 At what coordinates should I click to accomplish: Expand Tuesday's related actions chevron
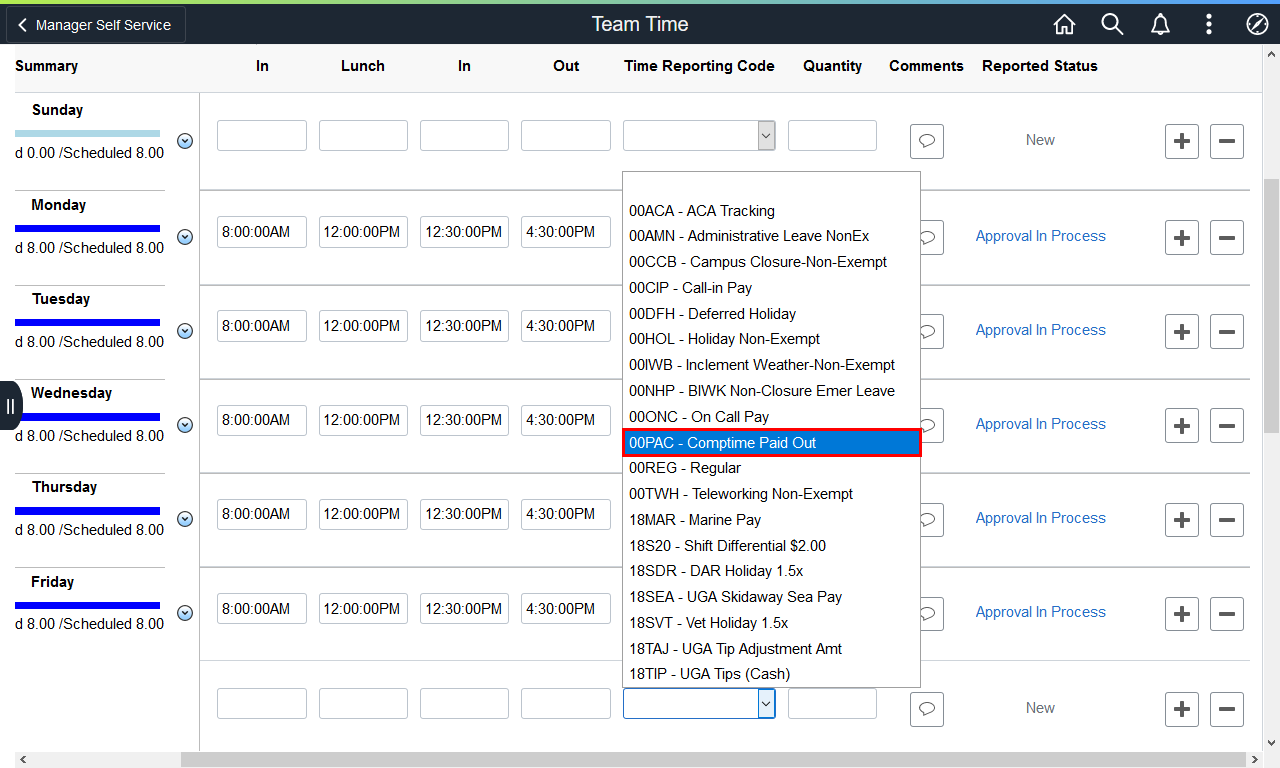[185, 331]
